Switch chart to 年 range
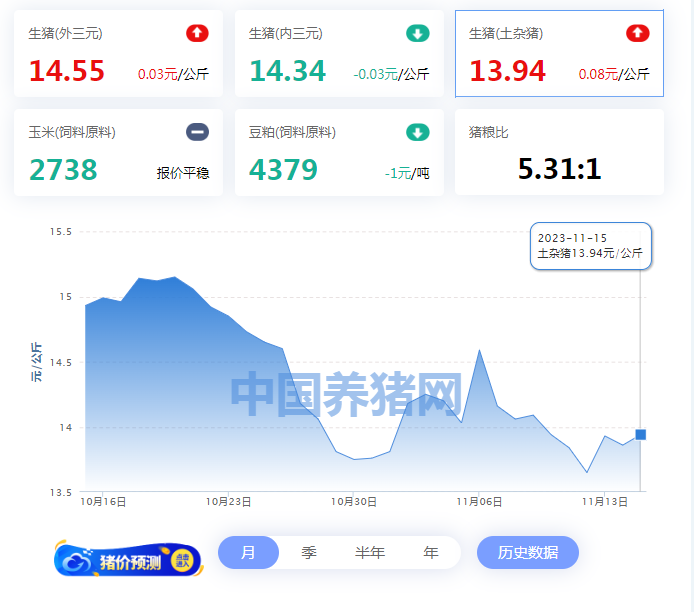The width and height of the screenshot is (694, 612). click(x=431, y=552)
